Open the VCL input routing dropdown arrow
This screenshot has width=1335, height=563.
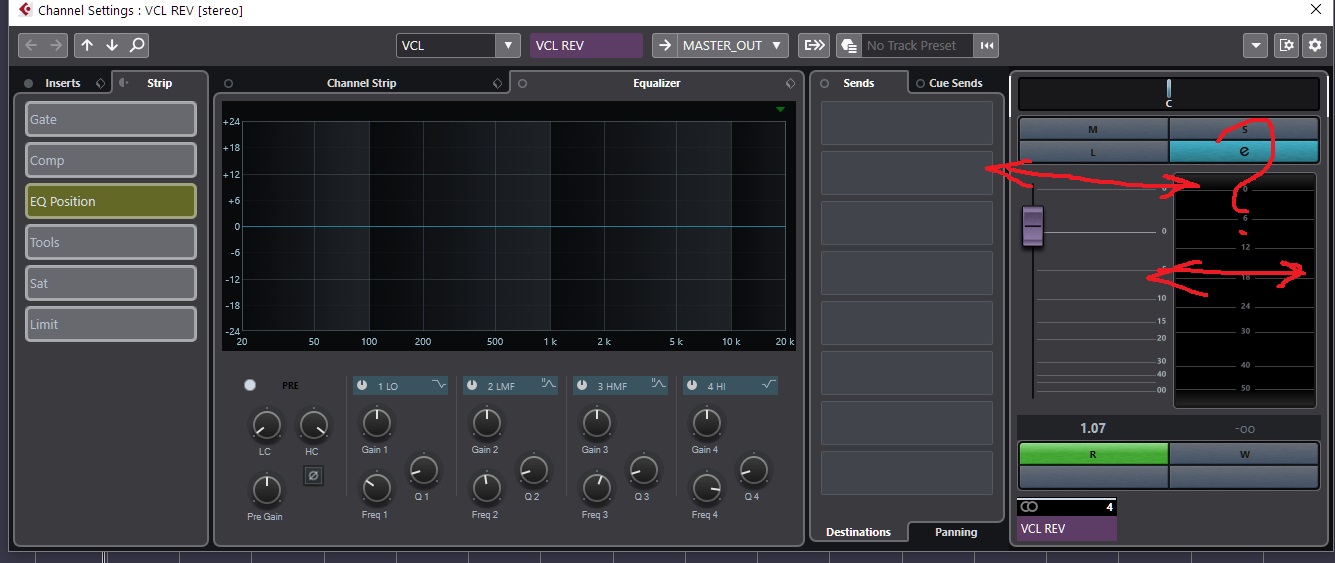pos(508,45)
